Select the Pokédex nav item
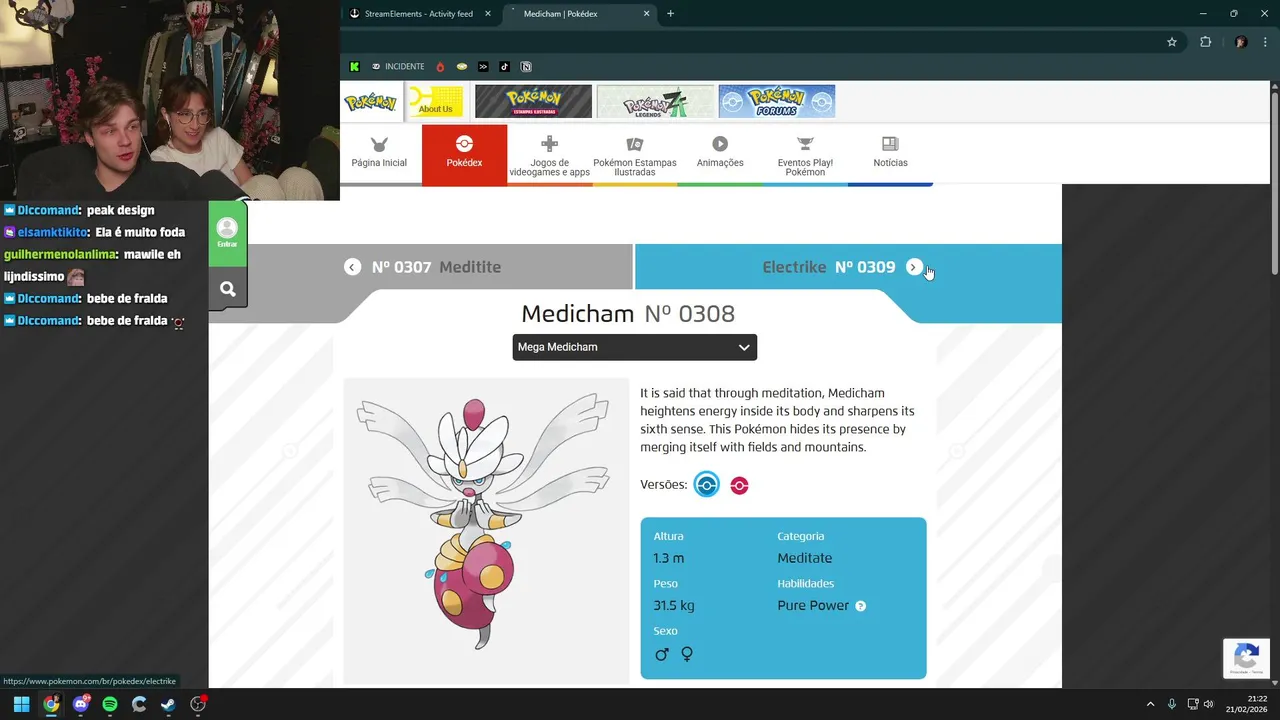This screenshot has height=720, width=1280. 464,154
